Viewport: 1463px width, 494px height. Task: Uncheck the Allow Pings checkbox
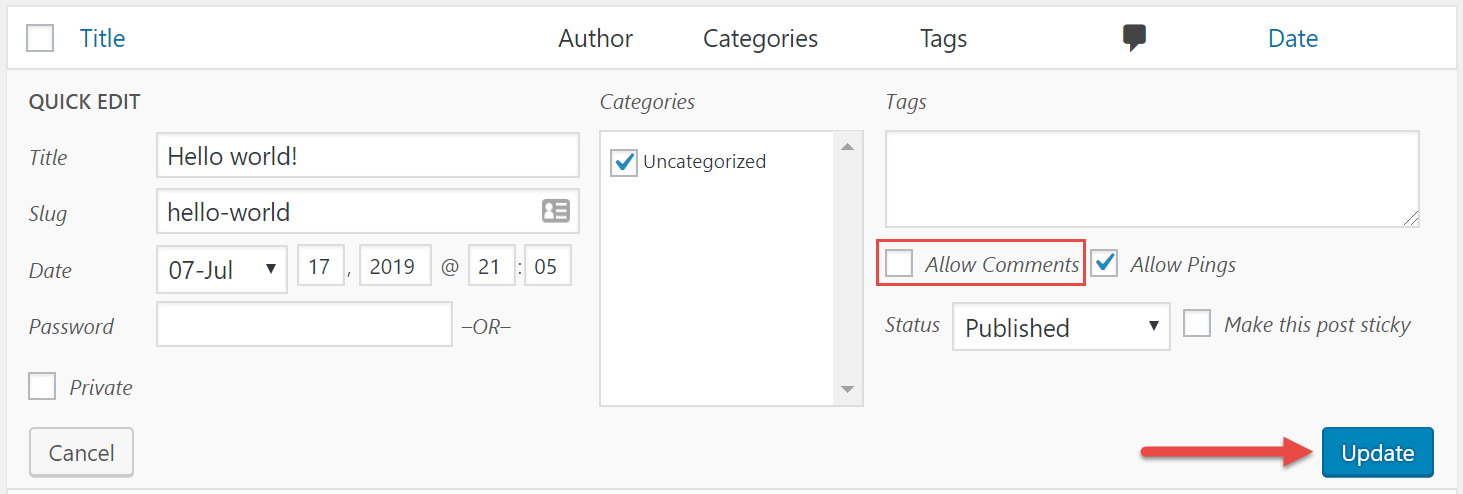[x=1104, y=264]
